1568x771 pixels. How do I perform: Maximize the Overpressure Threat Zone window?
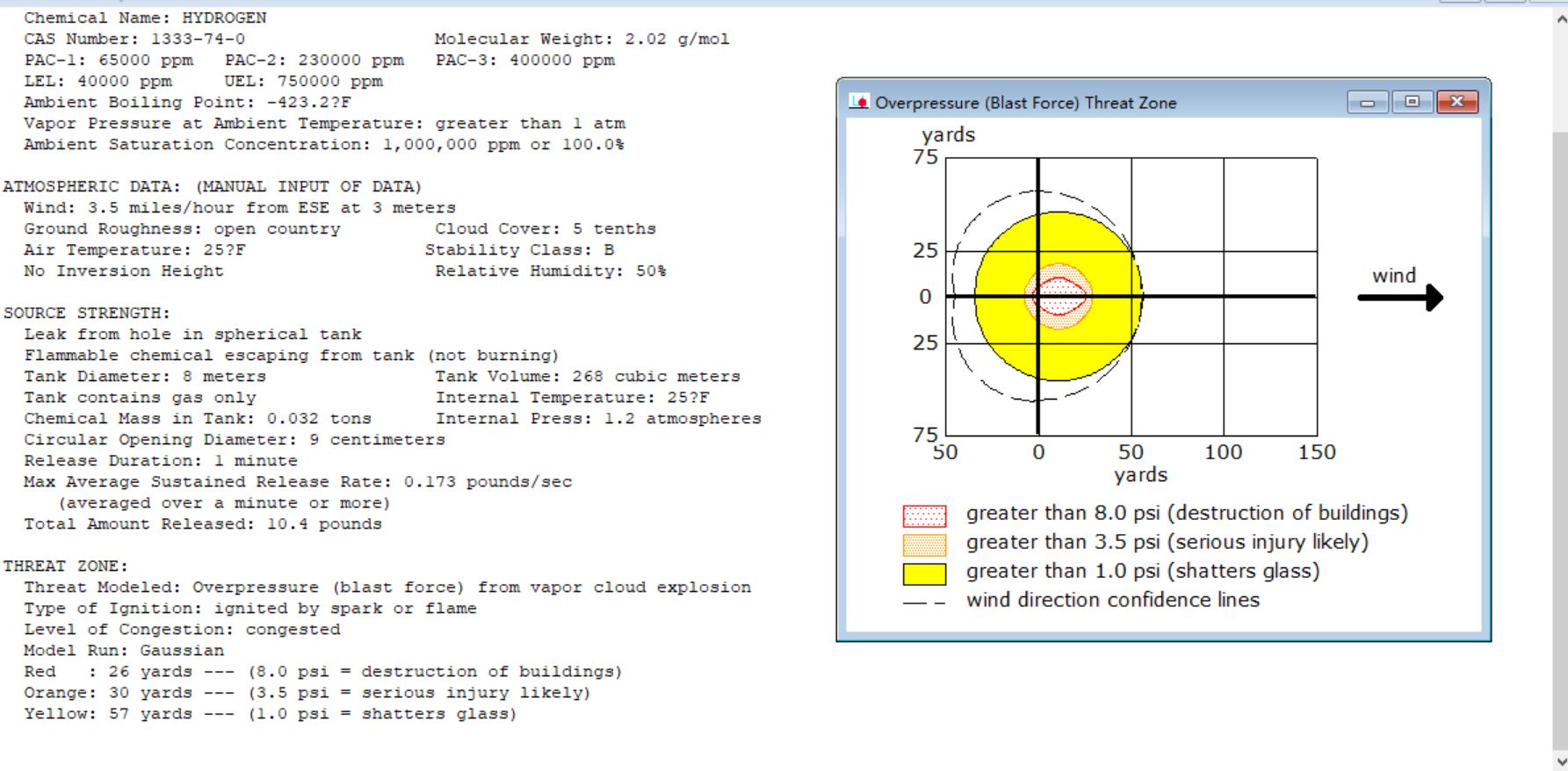pyautogui.click(x=1412, y=103)
